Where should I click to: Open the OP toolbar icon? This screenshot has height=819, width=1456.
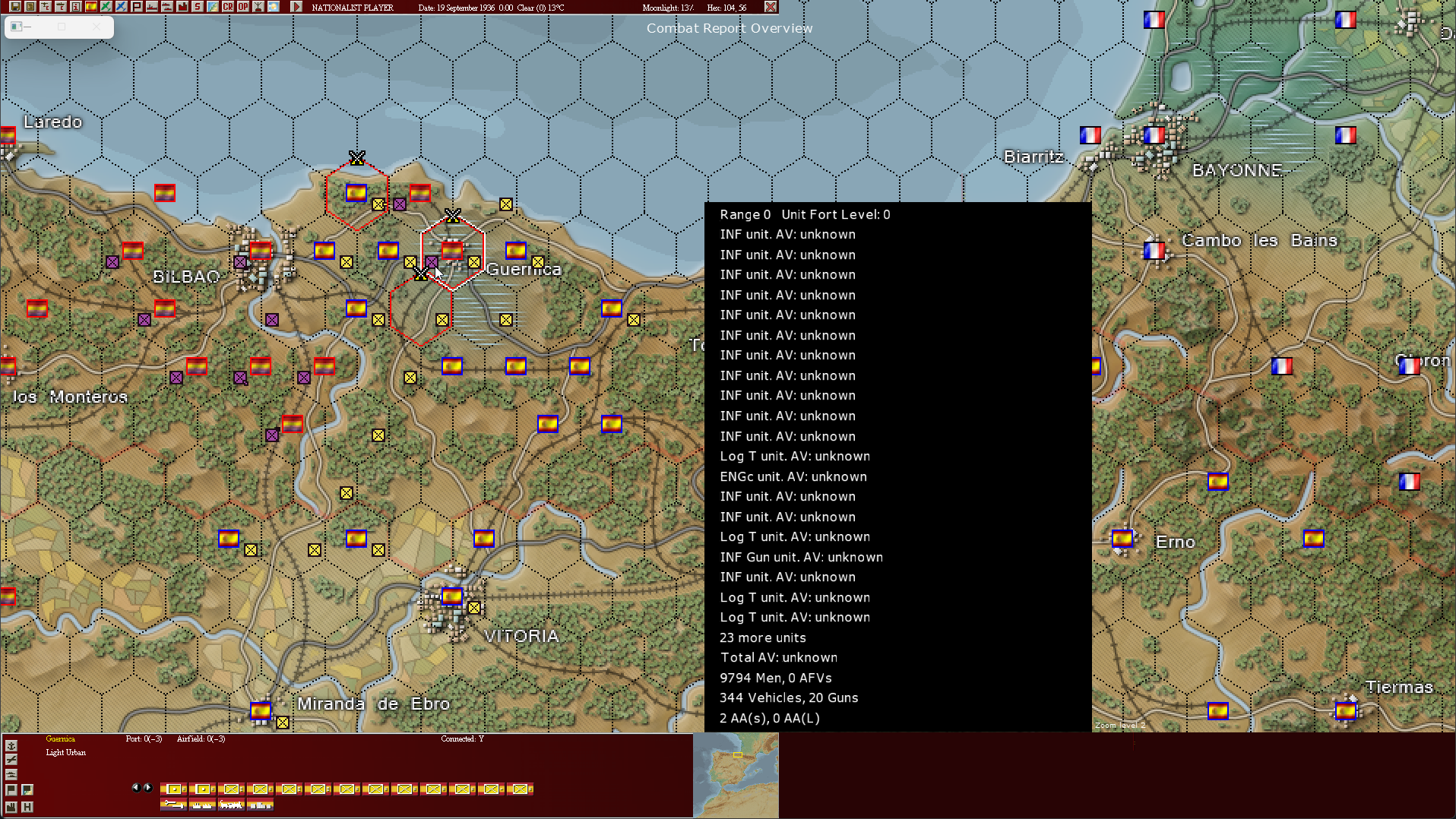(243, 7)
